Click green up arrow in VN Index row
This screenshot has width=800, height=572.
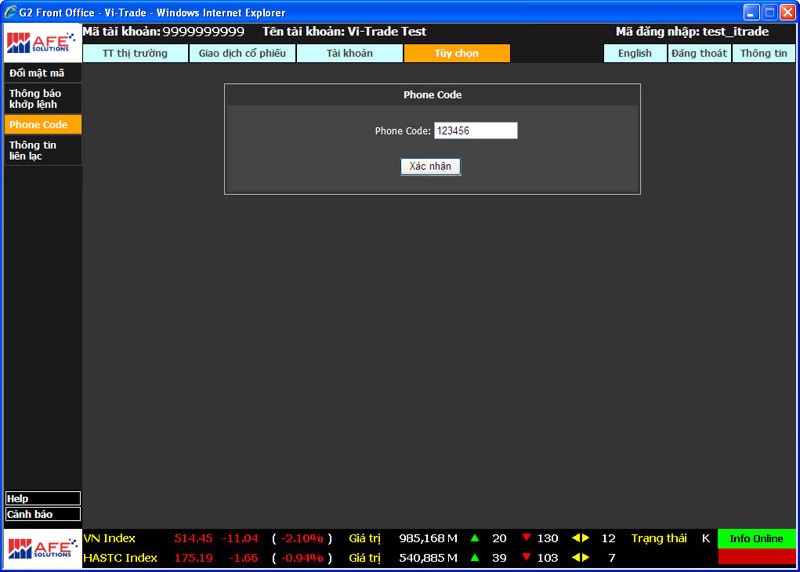point(475,538)
